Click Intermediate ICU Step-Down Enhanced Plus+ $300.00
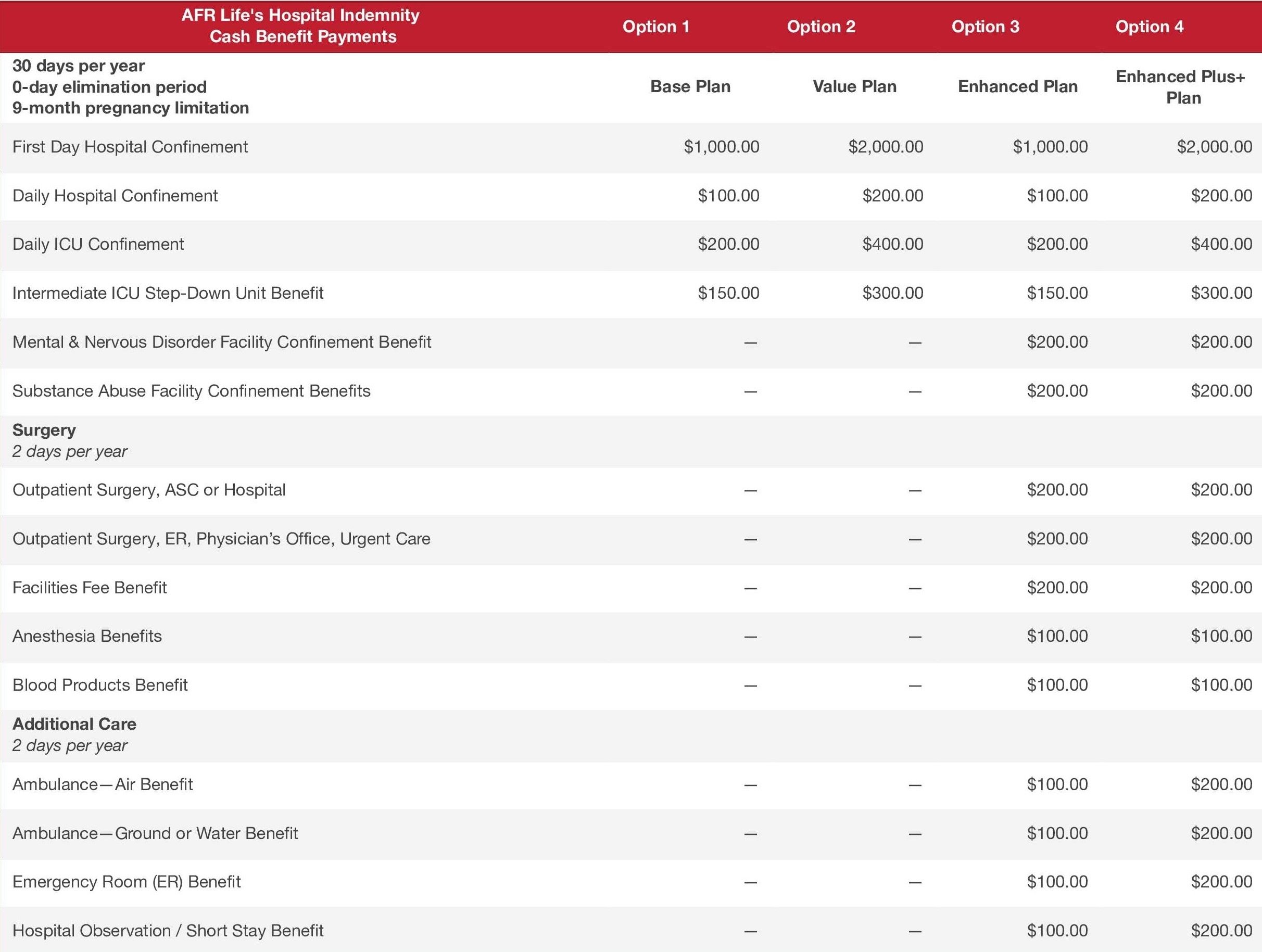 tap(1221, 293)
